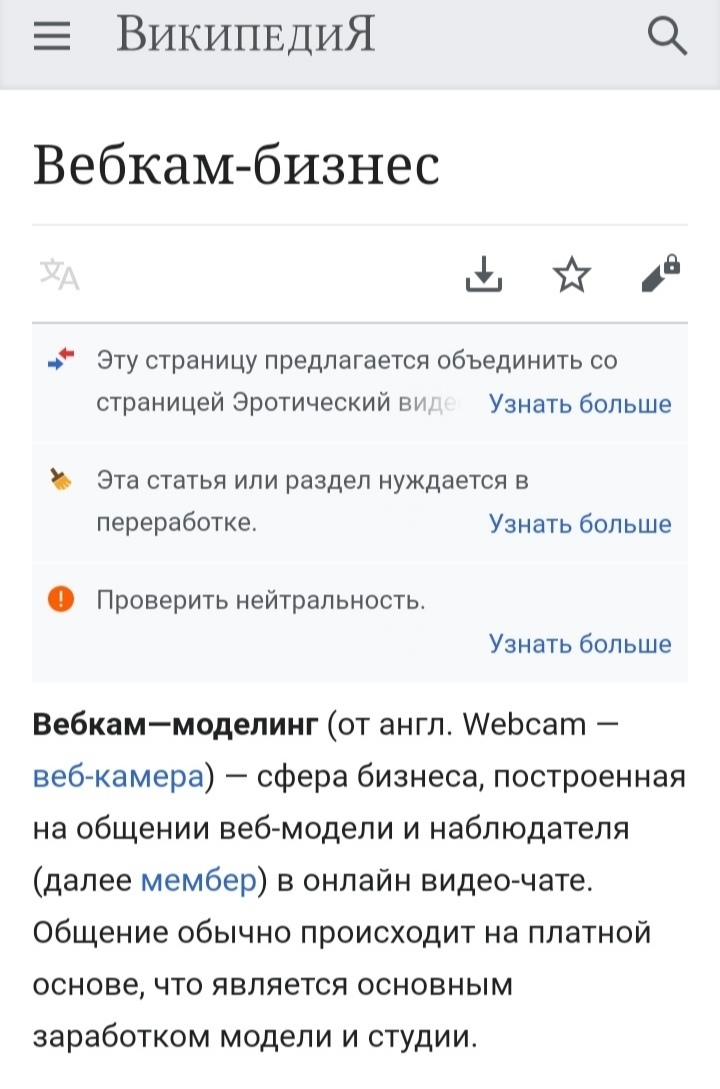Go to Википедия home logo
This screenshot has height=1089, width=720.
point(246,38)
